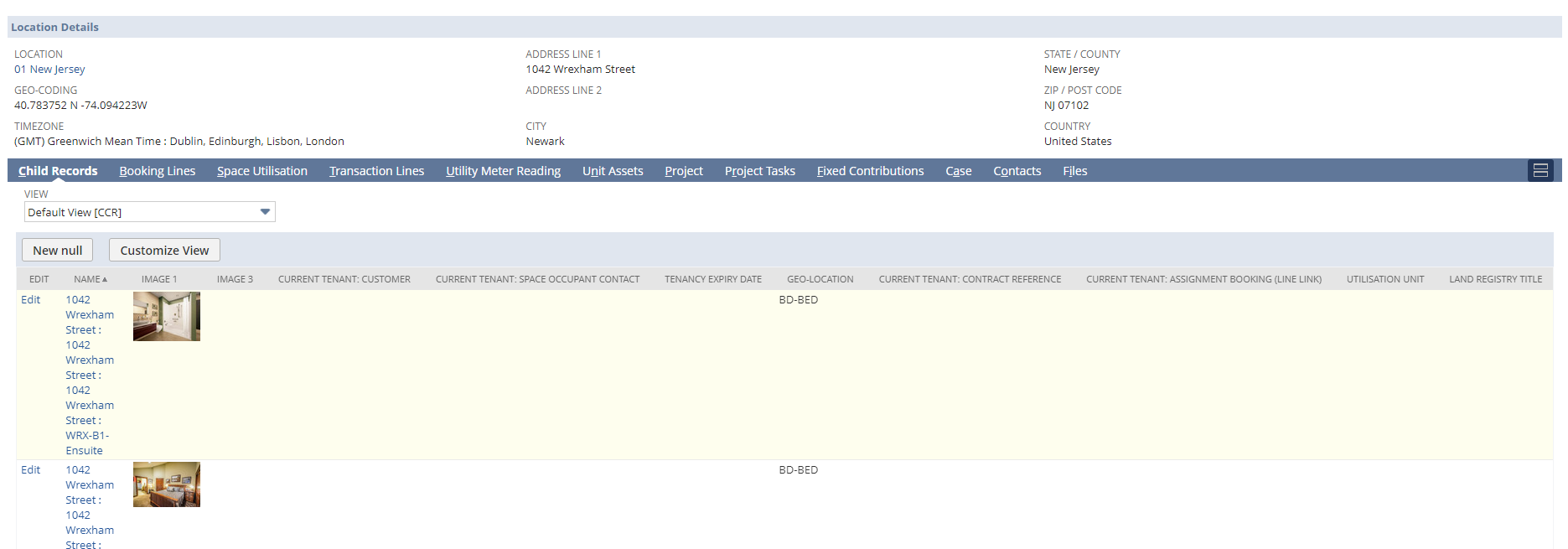Image resolution: width=1568 pixels, height=549 pixels.
Task: Open the 01 New Jersey location link
Action: coord(49,70)
